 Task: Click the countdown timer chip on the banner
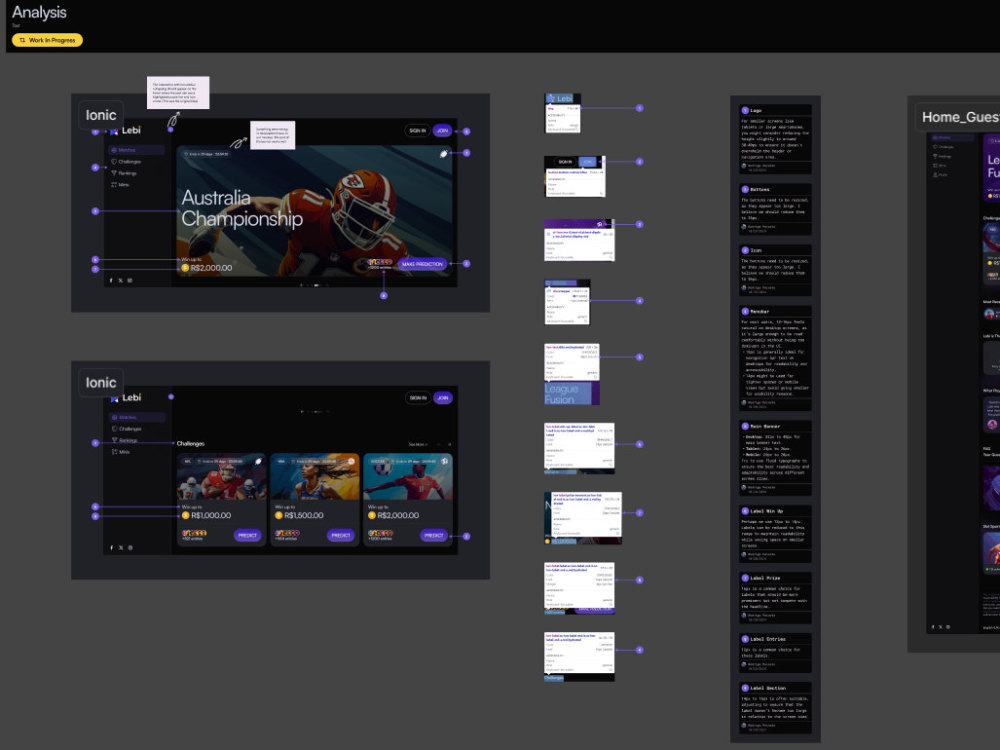point(206,154)
